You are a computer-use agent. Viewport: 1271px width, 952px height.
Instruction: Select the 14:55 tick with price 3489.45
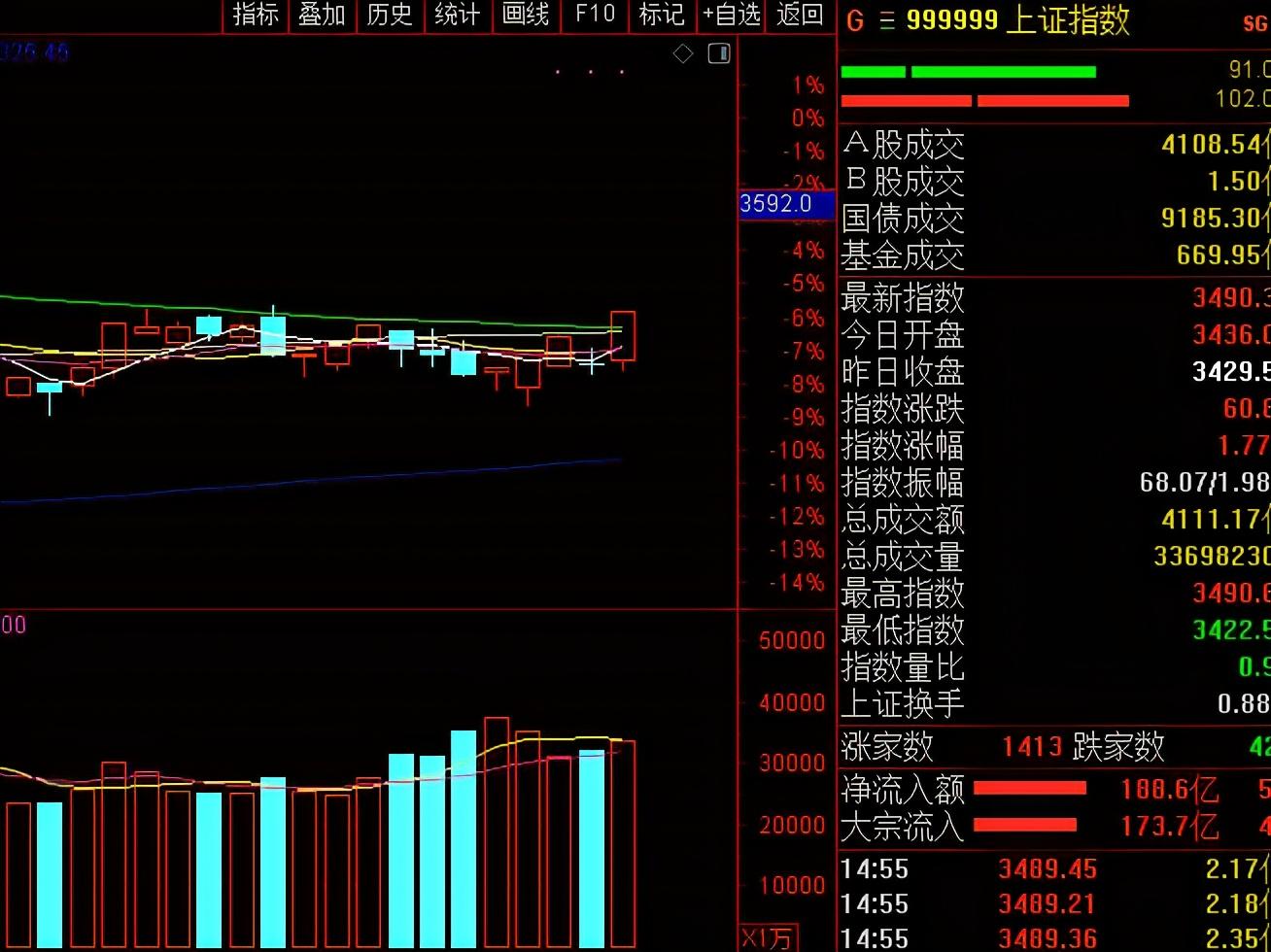(1055, 868)
